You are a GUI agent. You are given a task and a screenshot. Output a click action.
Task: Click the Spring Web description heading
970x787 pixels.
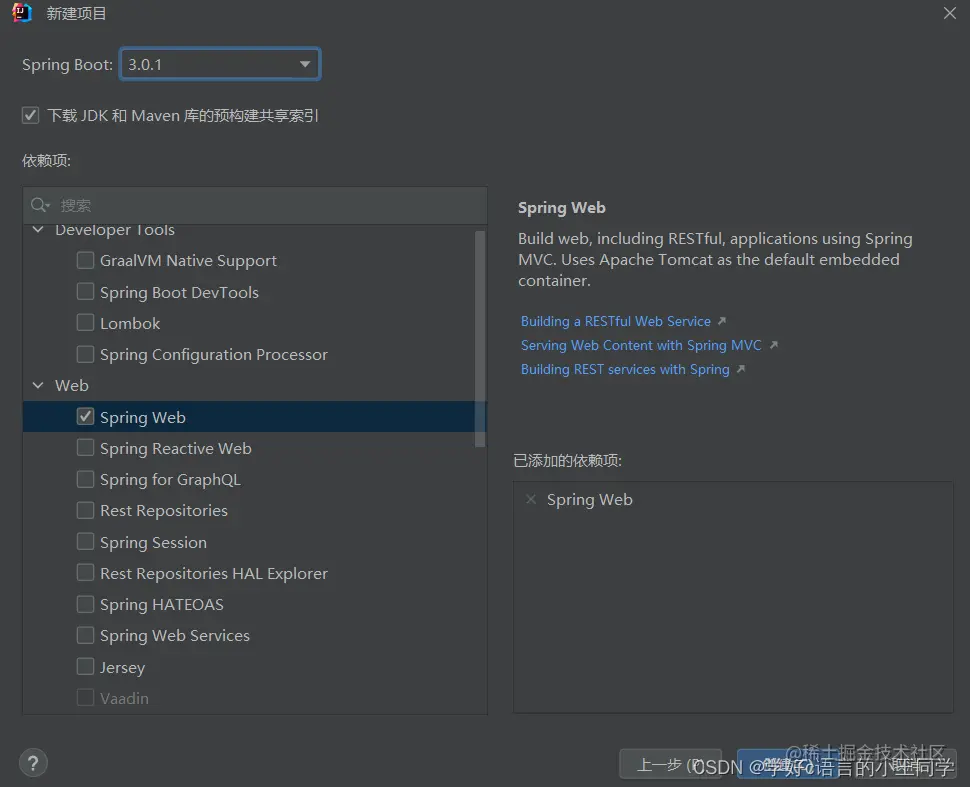[x=562, y=208]
